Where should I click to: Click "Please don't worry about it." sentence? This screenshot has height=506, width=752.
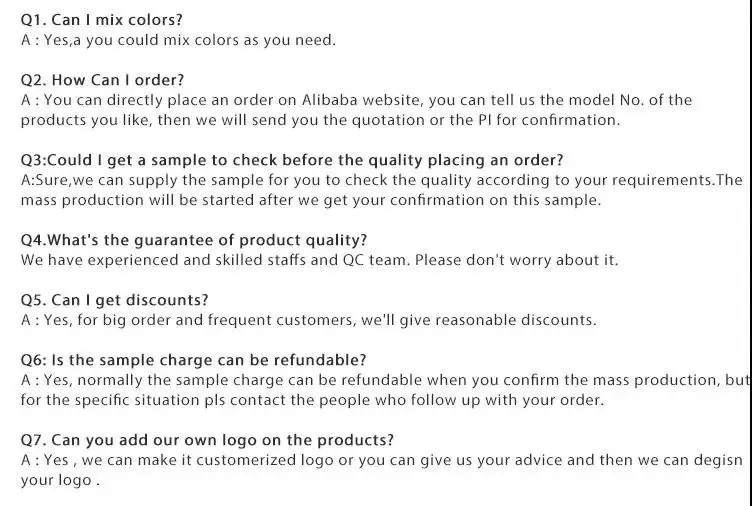(517, 260)
